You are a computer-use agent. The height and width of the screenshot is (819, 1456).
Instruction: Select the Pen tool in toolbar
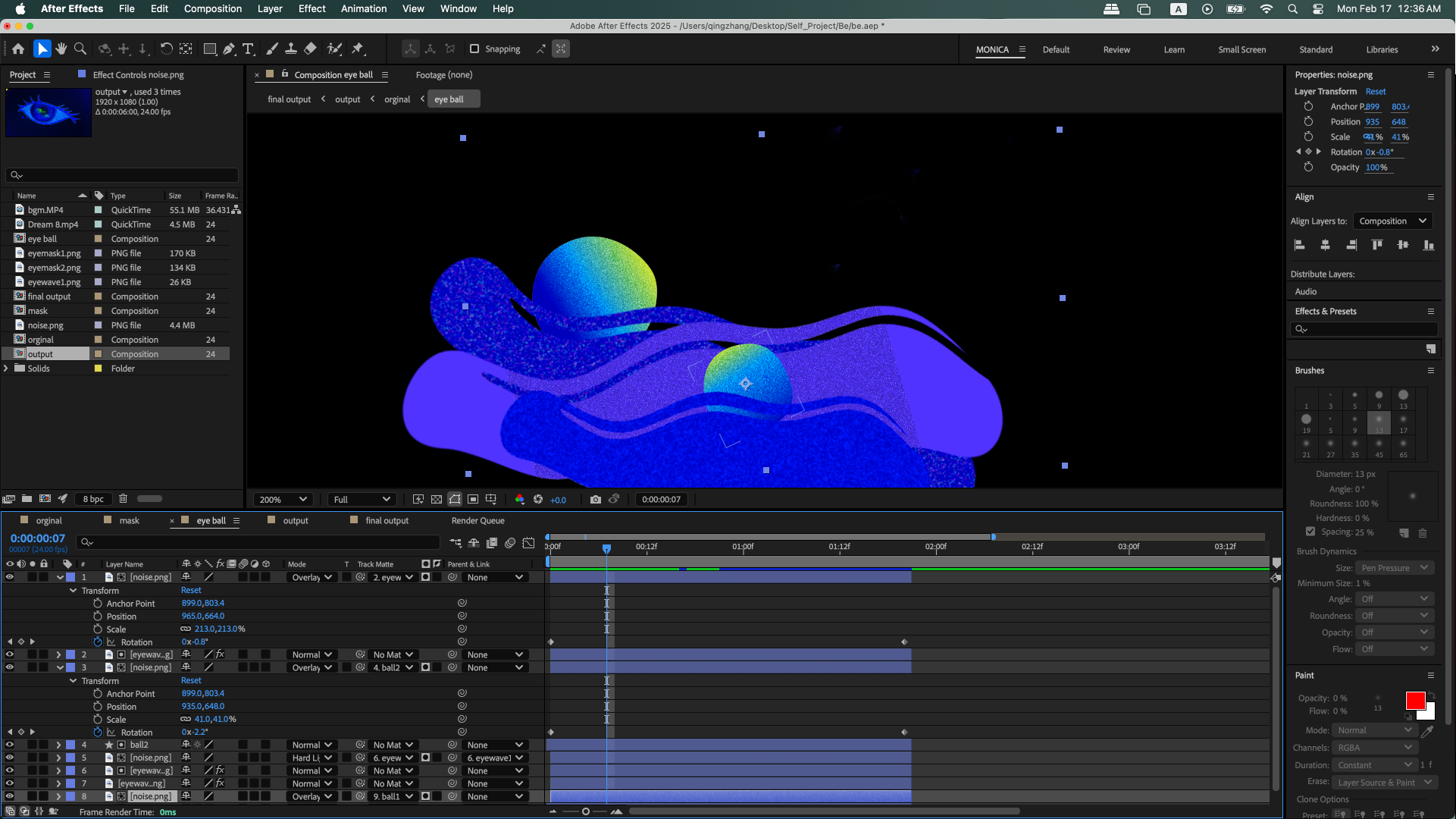click(x=229, y=49)
